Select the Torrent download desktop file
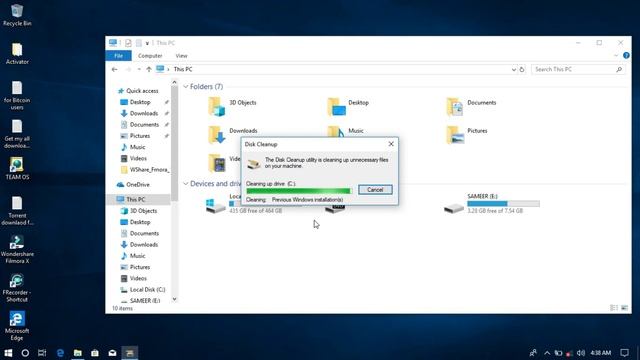This screenshot has height=360, width=640. tap(17, 211)
